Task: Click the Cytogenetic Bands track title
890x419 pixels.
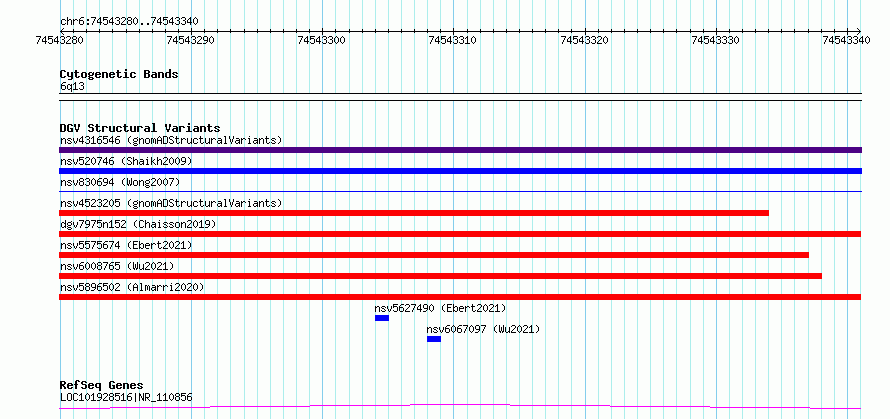Action: coord(119,74)
